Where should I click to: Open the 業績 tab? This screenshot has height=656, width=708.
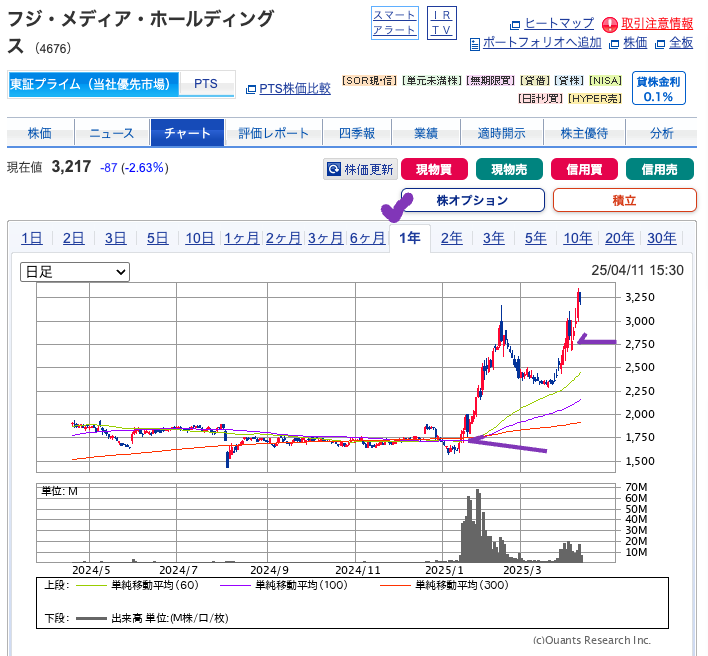(426, 133)
